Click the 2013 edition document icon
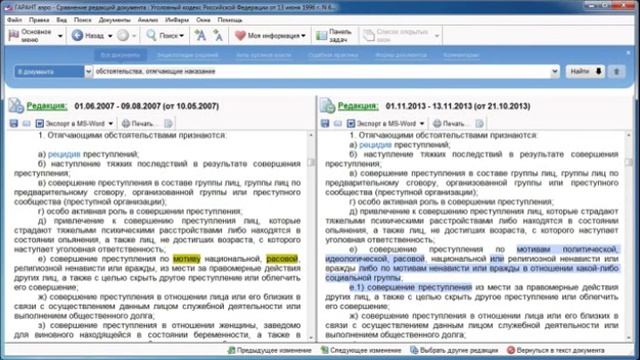Screen dimensions: 640x360 point(327,106)
